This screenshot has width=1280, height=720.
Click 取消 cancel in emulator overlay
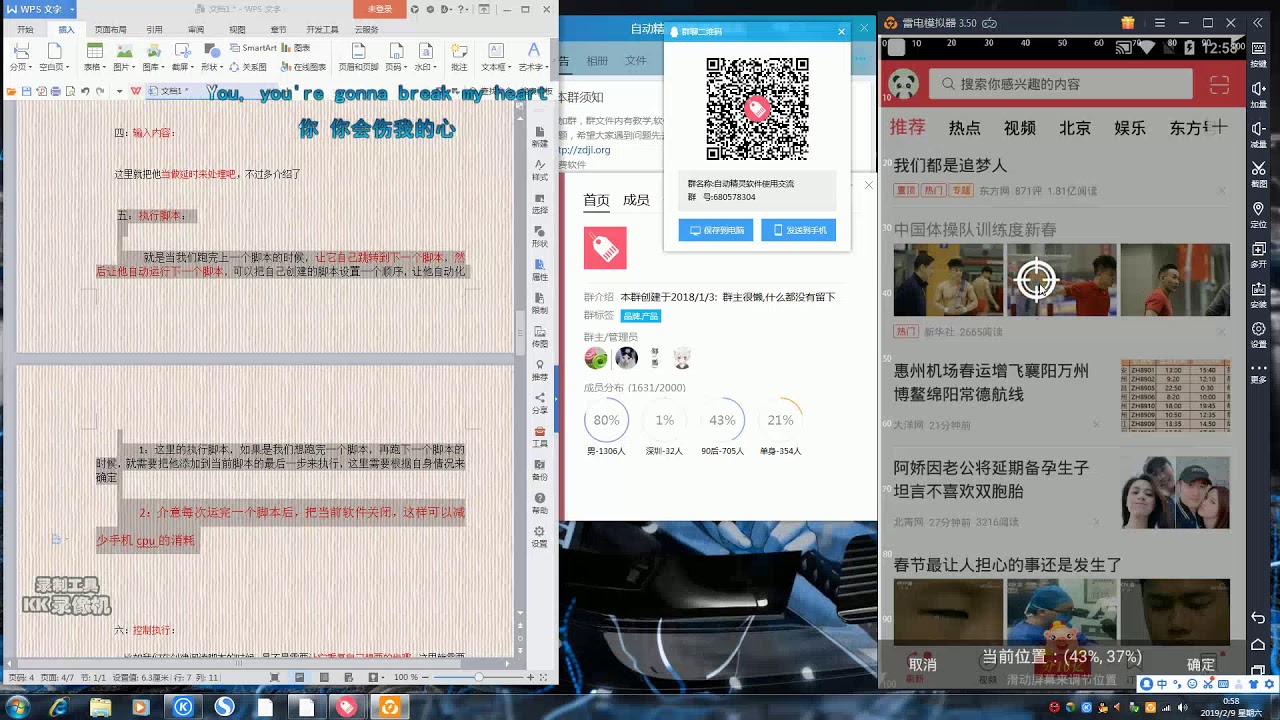[x=922, y=664]
